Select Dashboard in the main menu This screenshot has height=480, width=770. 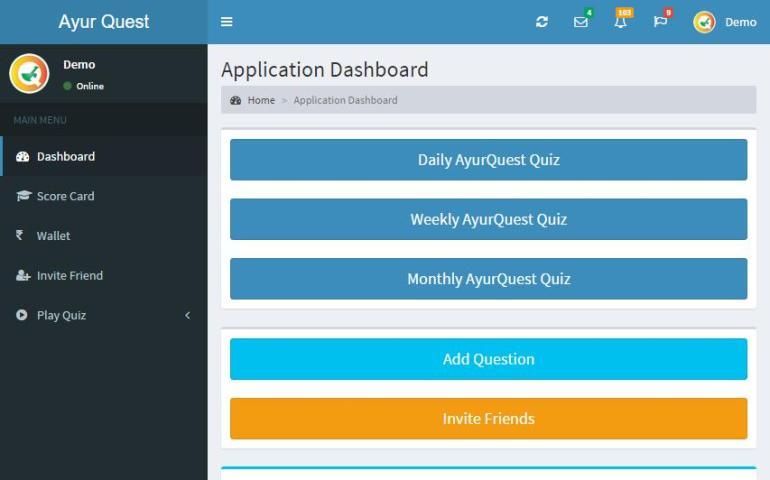click(x=66, y=156)
